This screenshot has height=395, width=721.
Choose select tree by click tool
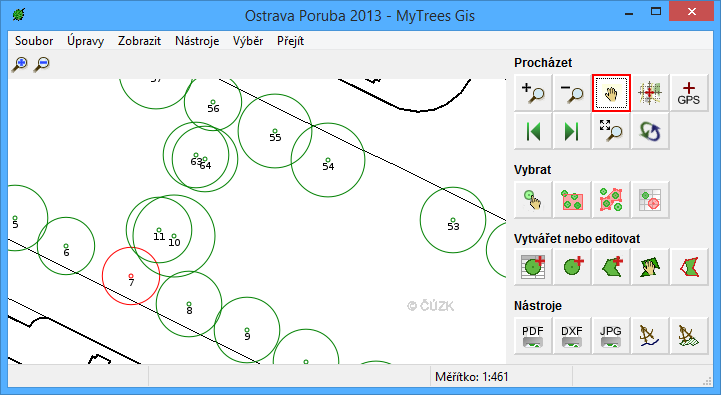tap(533, 200)
